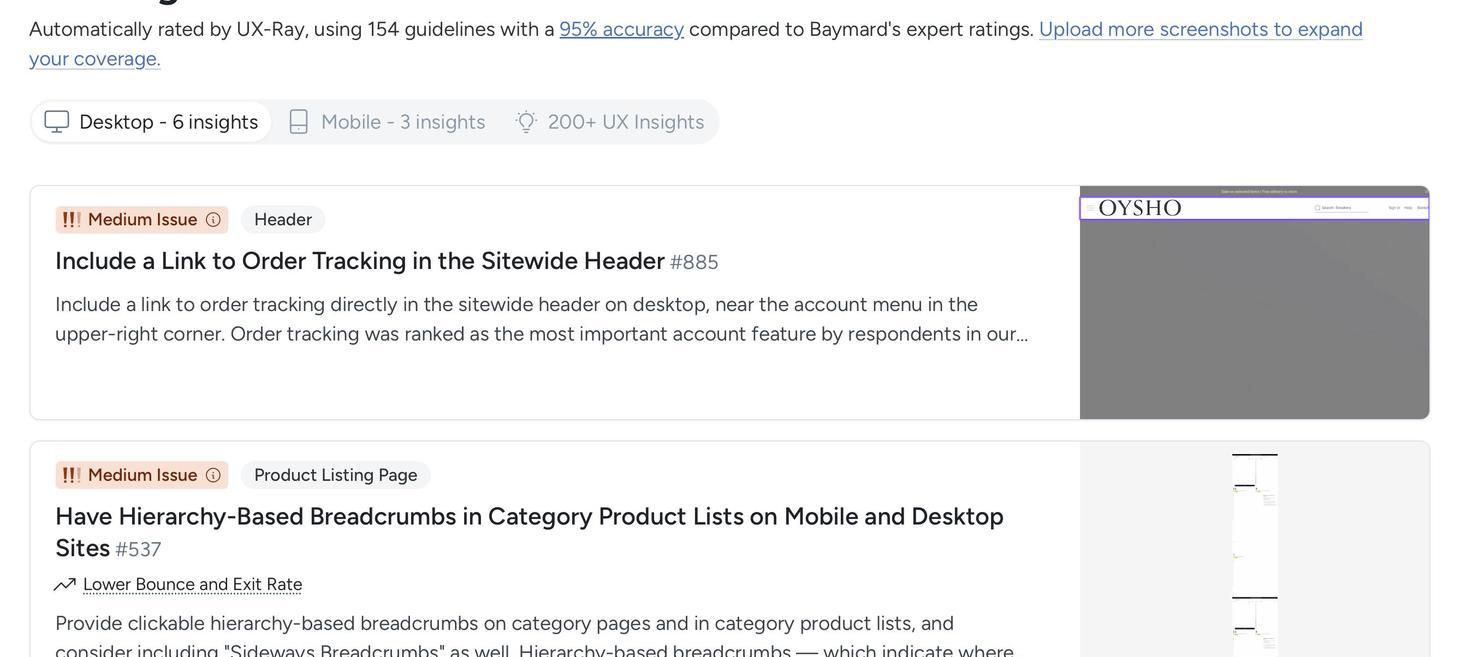Open the Order Tracking in Sitewide Header guideline
Viewport: 1460px width, 657px height.
[x=359, y=261]
